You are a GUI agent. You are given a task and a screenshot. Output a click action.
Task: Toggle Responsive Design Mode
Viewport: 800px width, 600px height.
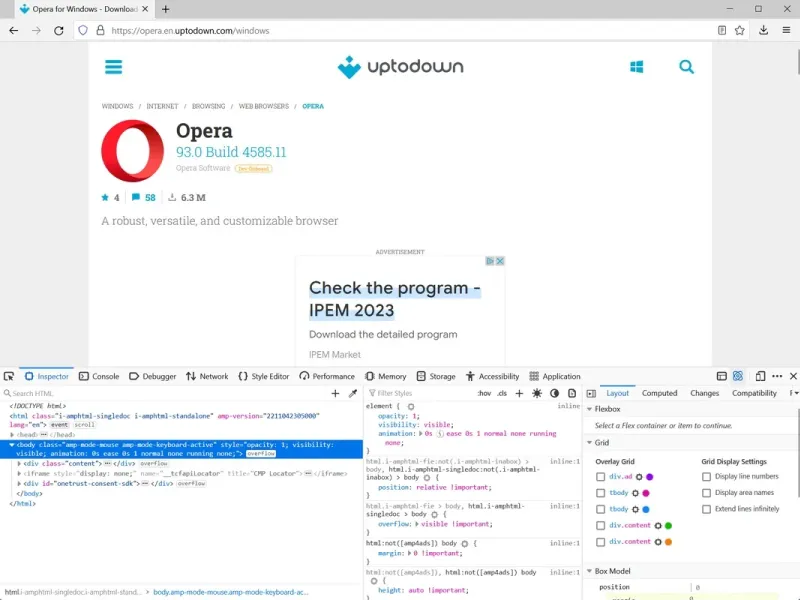tap(760, 376)
